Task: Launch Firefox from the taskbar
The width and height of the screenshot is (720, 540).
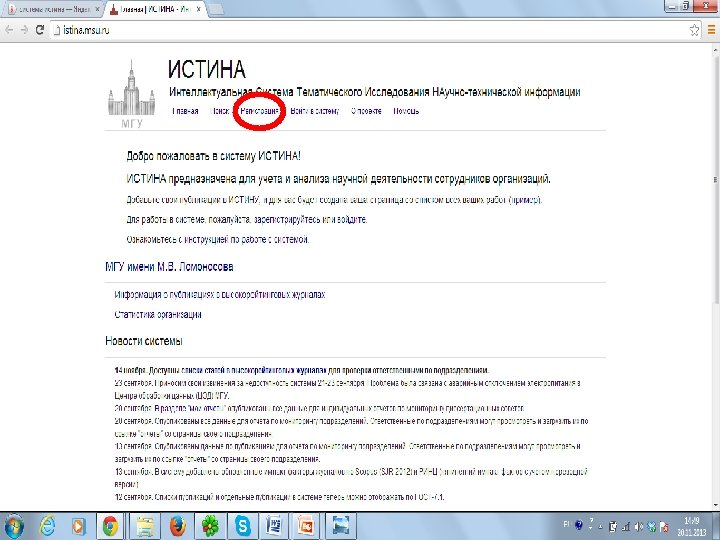Action: 178,526
